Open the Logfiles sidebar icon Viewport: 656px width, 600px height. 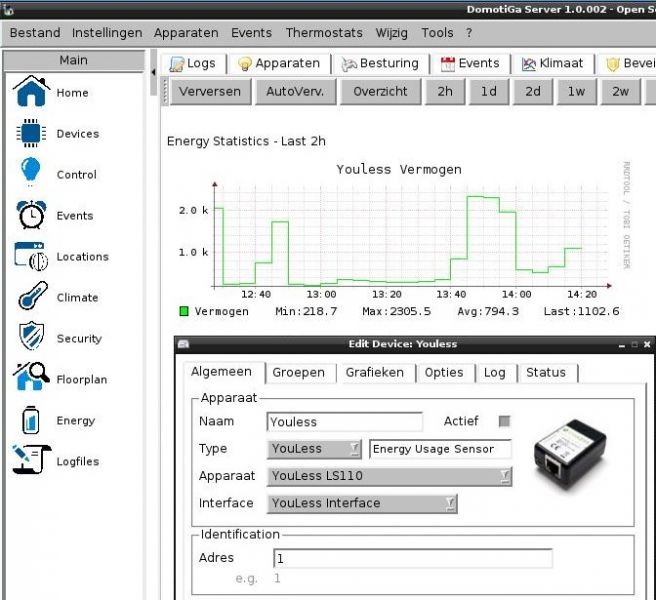click(32, 461)
